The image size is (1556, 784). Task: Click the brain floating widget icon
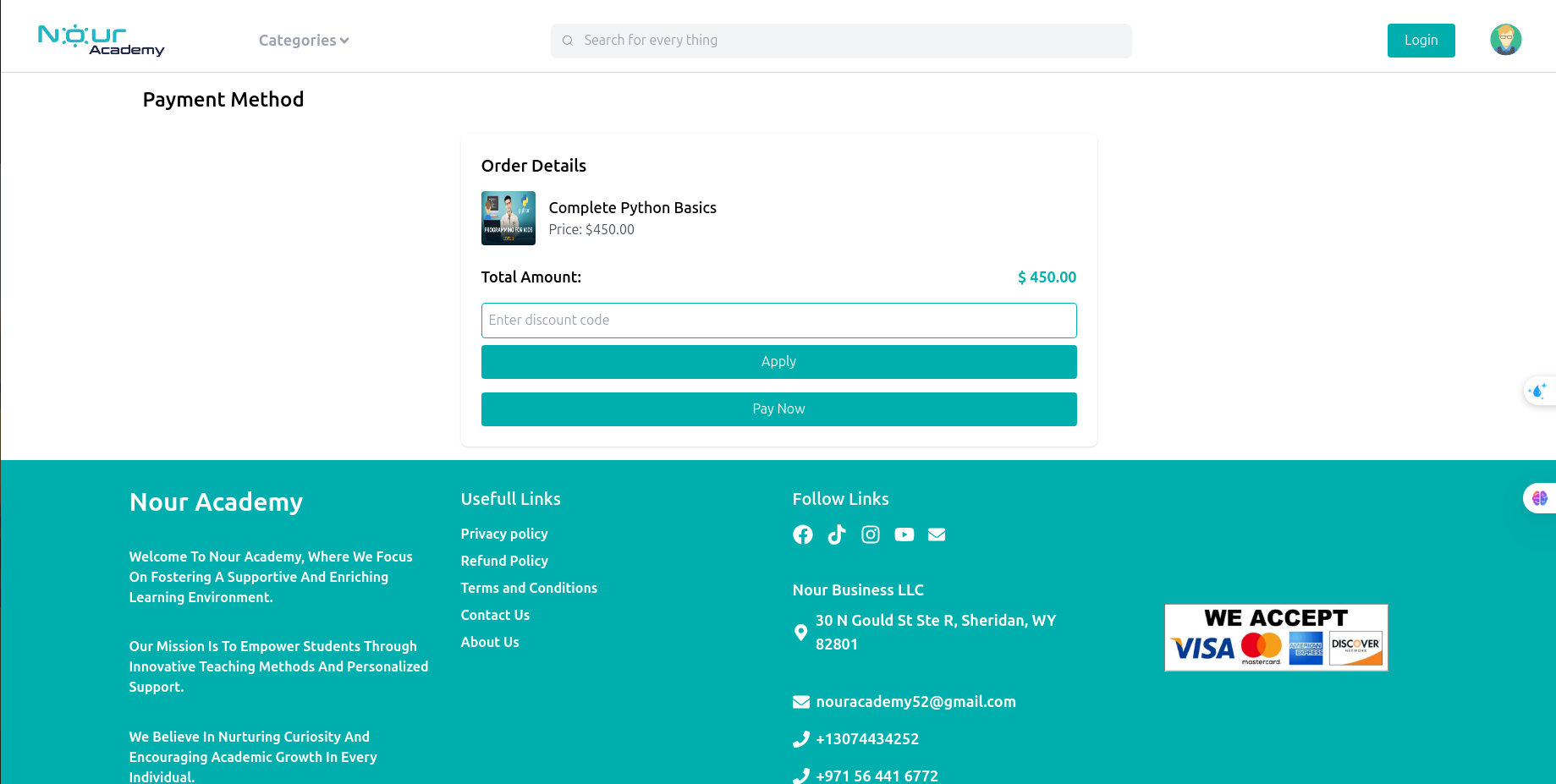point(1539,498)
